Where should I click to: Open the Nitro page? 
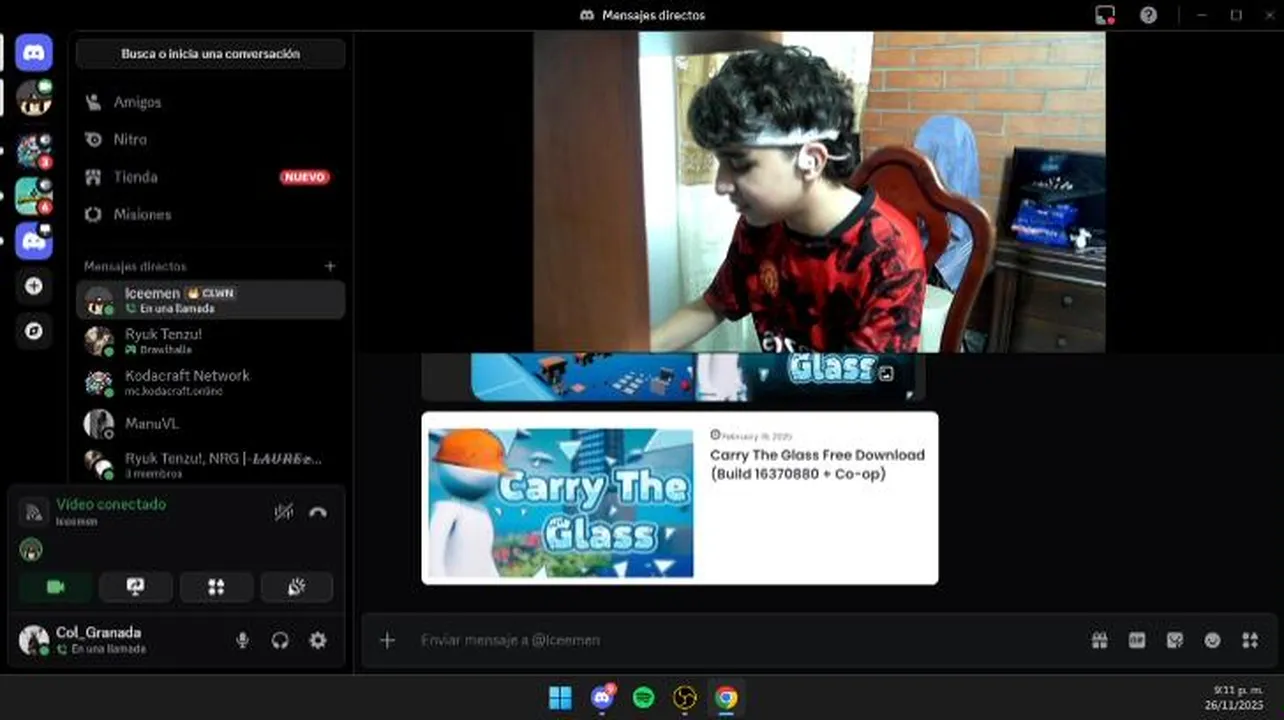pos(211,139)
